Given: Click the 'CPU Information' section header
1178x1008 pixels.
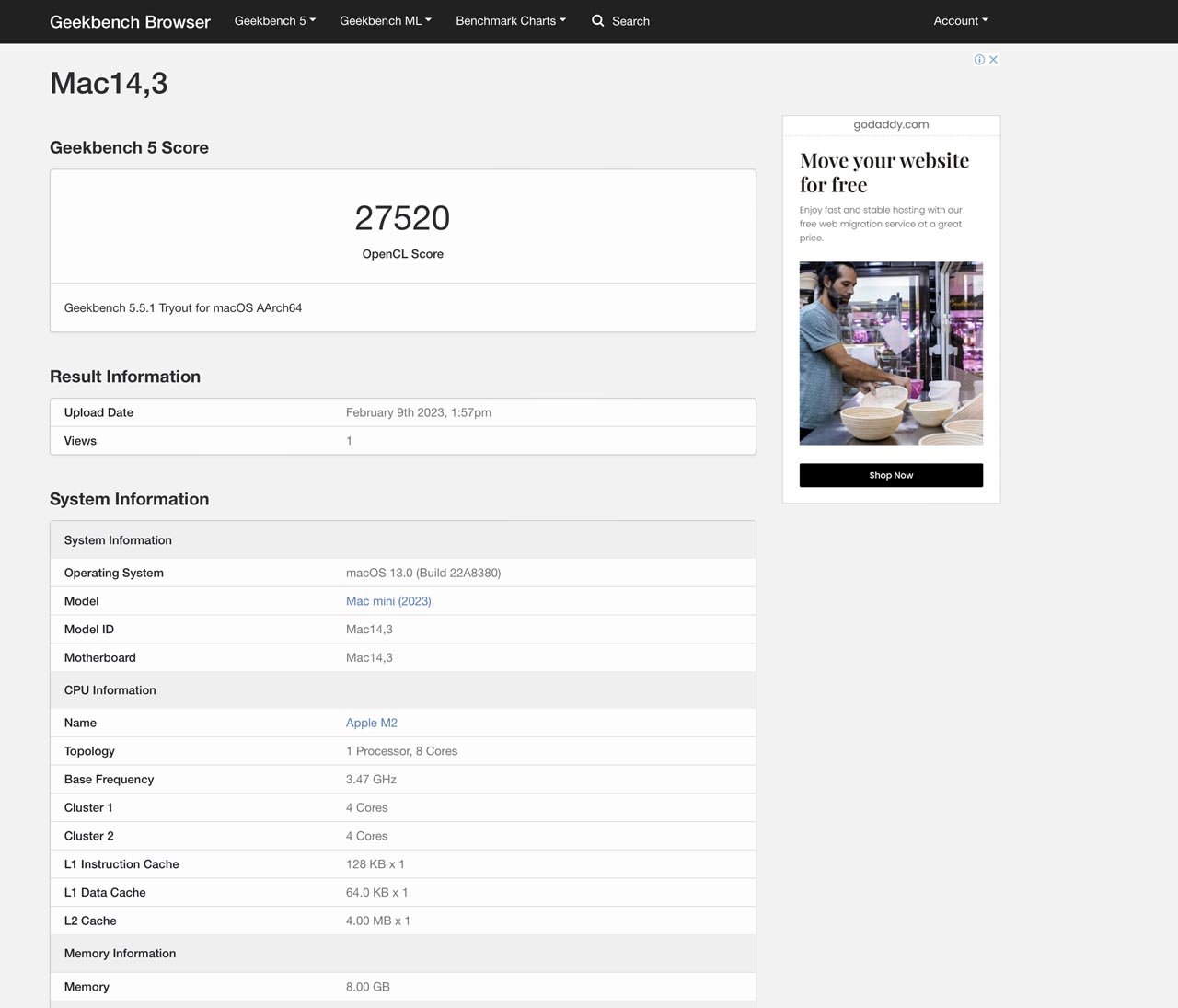Looking at the screenshot, I should pos(110,690).
